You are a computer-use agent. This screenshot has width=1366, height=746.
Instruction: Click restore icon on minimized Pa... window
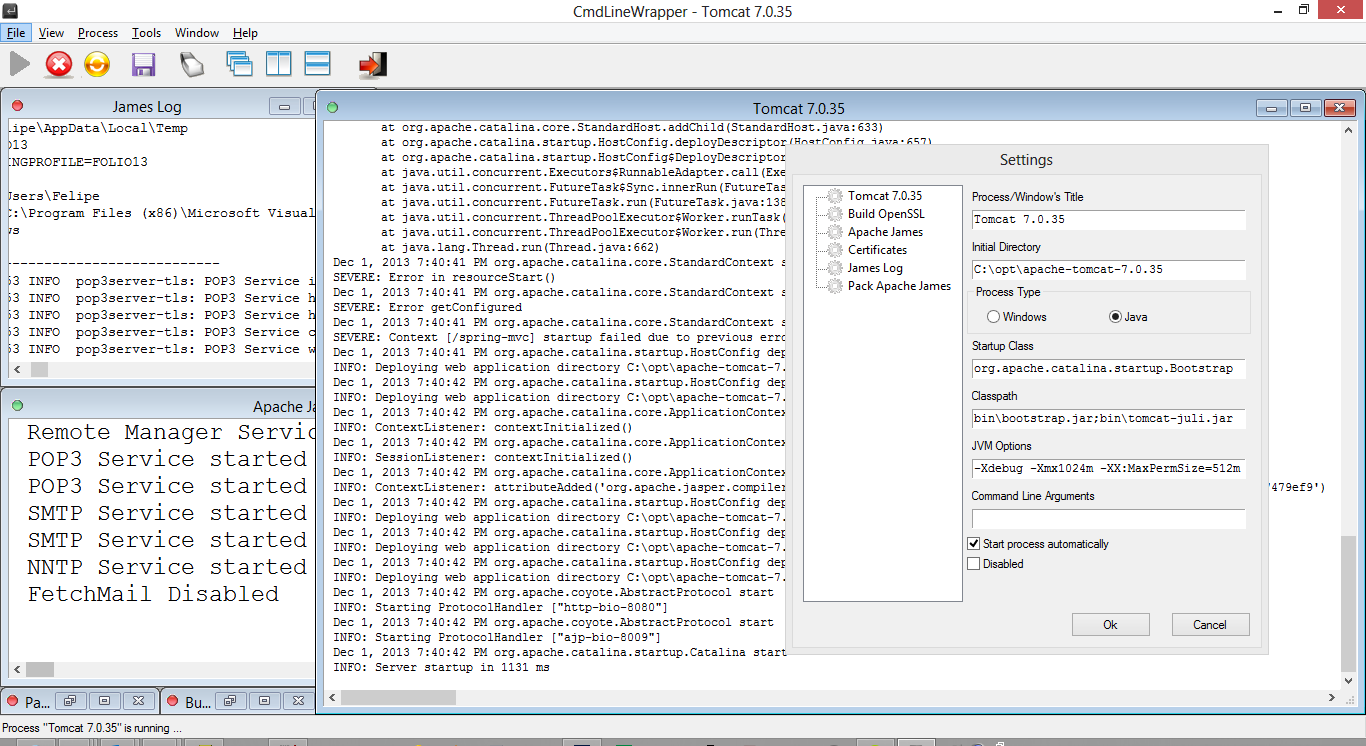coord(71,701)
